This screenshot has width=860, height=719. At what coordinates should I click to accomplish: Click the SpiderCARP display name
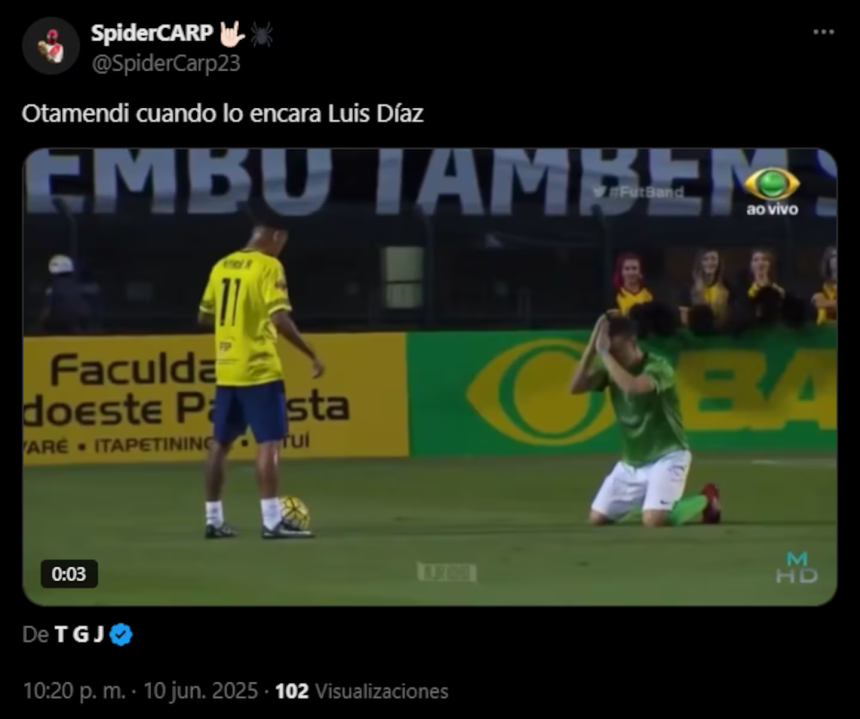click(x=152, y=33)
